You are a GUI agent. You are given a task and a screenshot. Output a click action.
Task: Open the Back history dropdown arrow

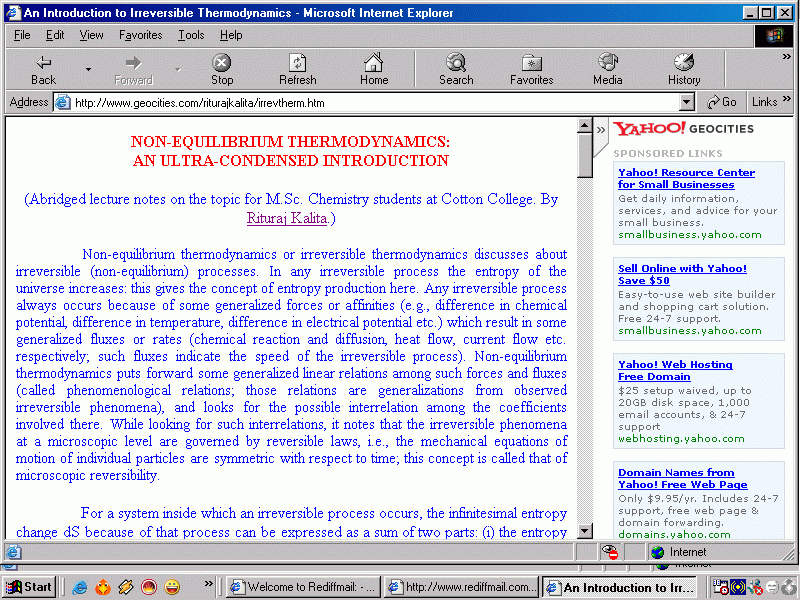coord(88,69)
